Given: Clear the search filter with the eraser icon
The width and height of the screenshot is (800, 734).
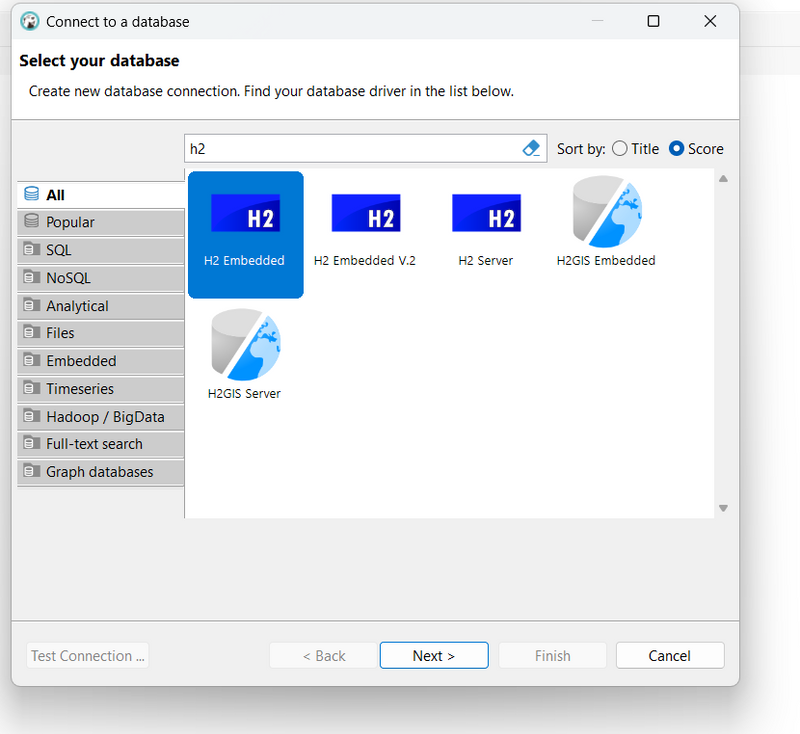Looking at the screenshot, I should pyautogui.click(x=531, y=148).
